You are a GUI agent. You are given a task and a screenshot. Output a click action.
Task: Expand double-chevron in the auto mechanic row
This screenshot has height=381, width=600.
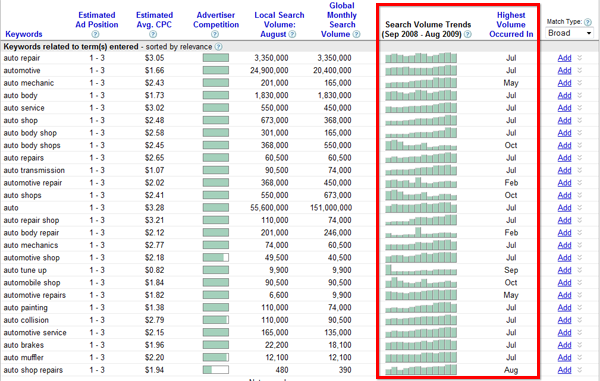click(580, 83)
